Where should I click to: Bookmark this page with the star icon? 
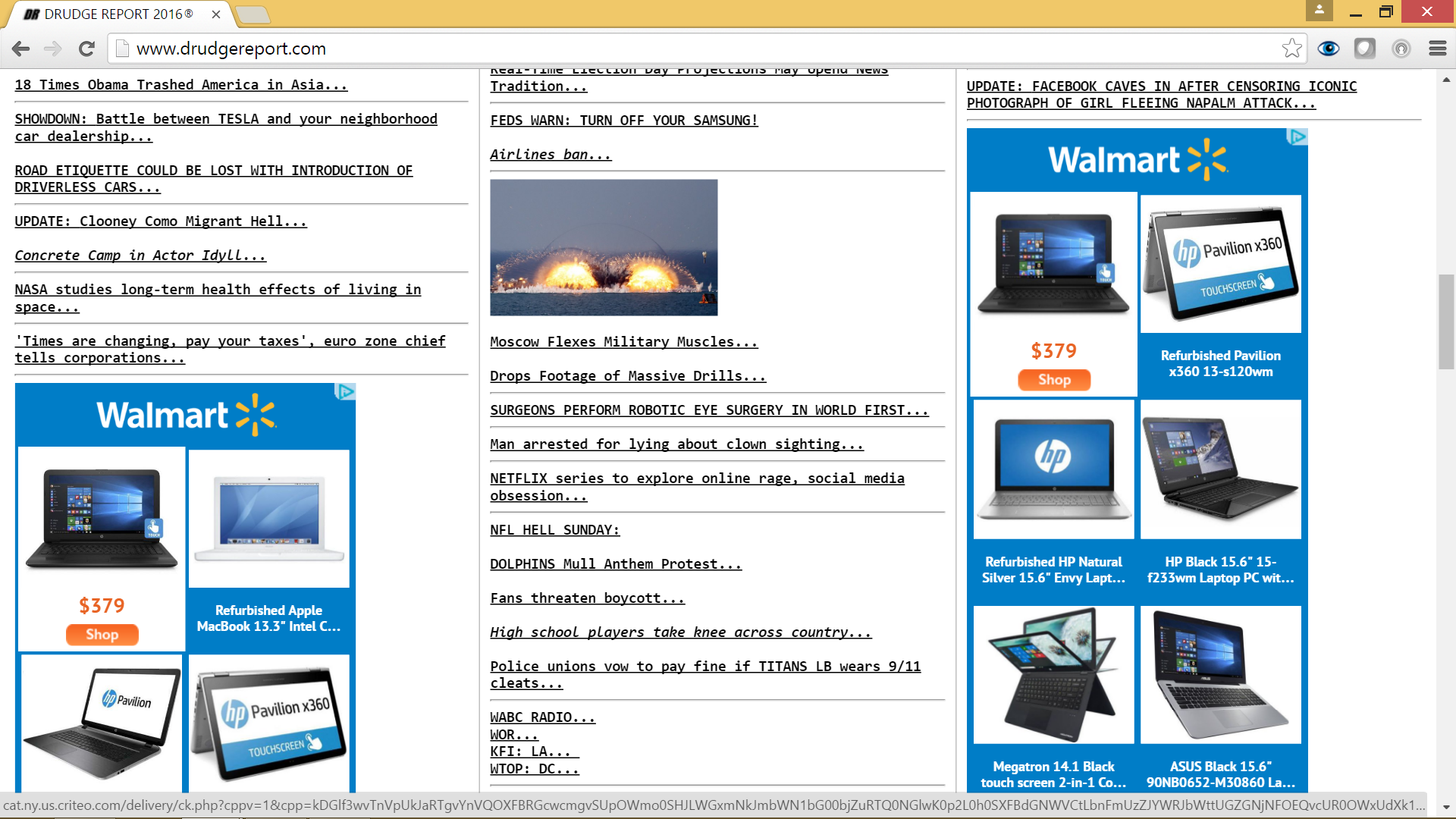(1291, 49)
